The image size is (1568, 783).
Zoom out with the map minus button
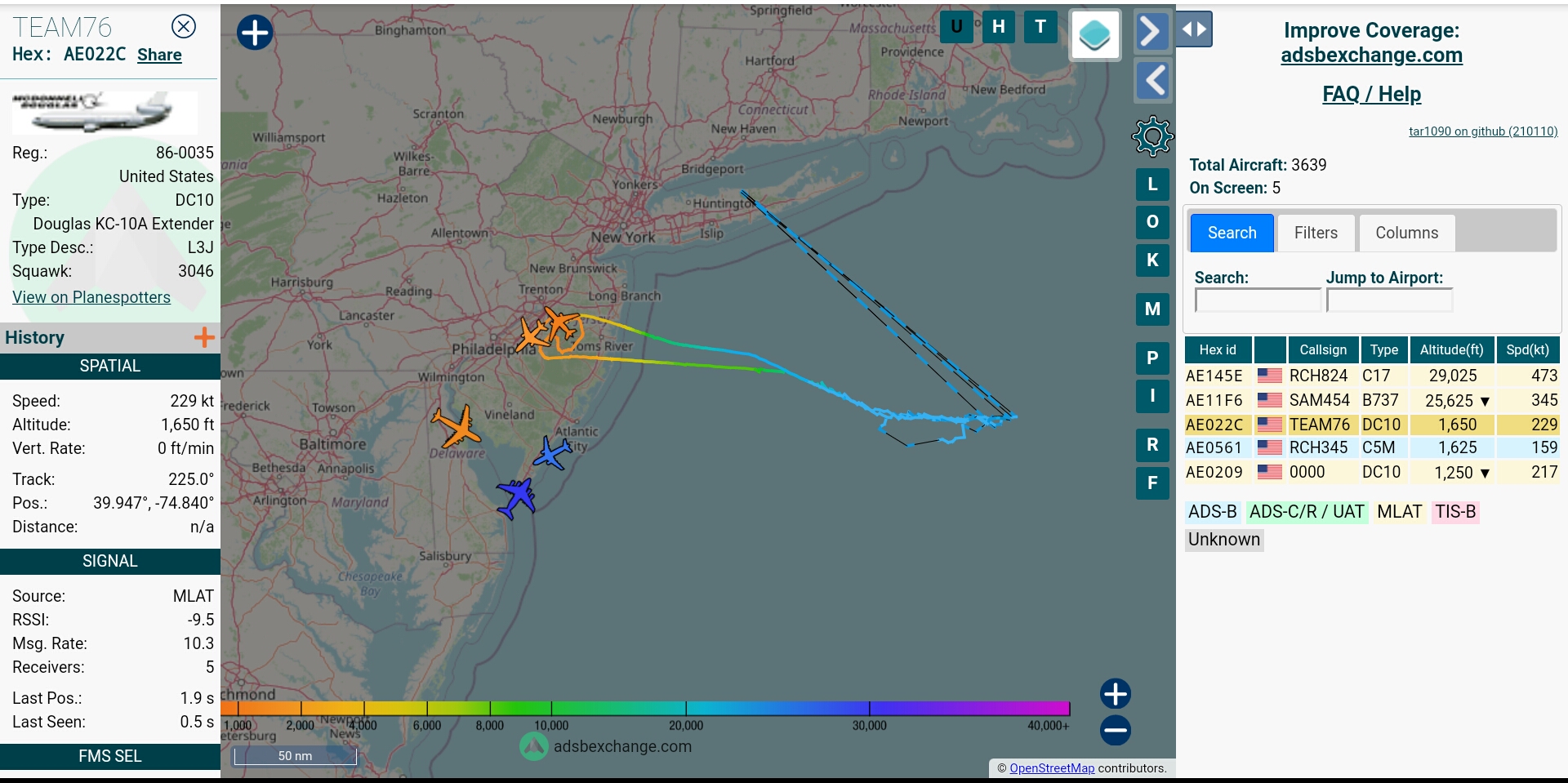click(x=1115, y=730)
